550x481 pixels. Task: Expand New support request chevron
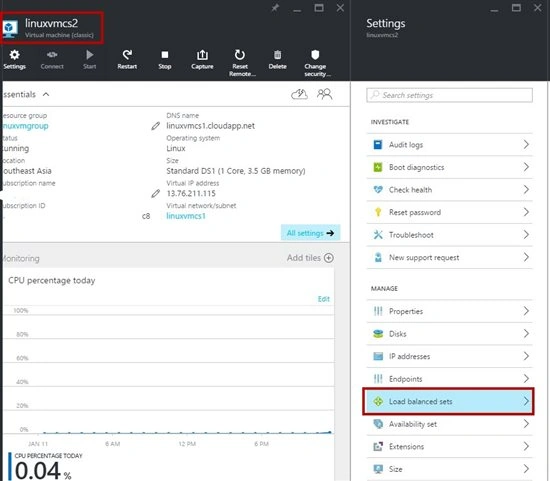(526, 257)
